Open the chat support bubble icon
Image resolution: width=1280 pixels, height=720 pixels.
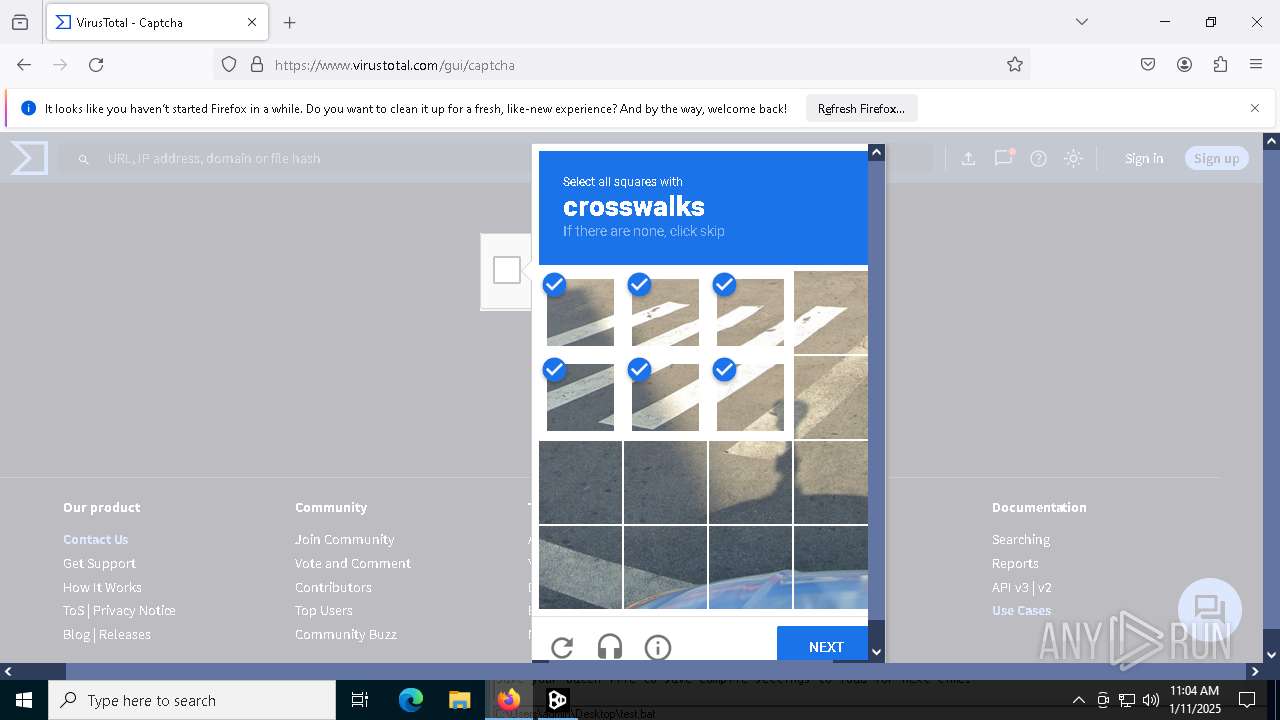(x=1210, y=609)
